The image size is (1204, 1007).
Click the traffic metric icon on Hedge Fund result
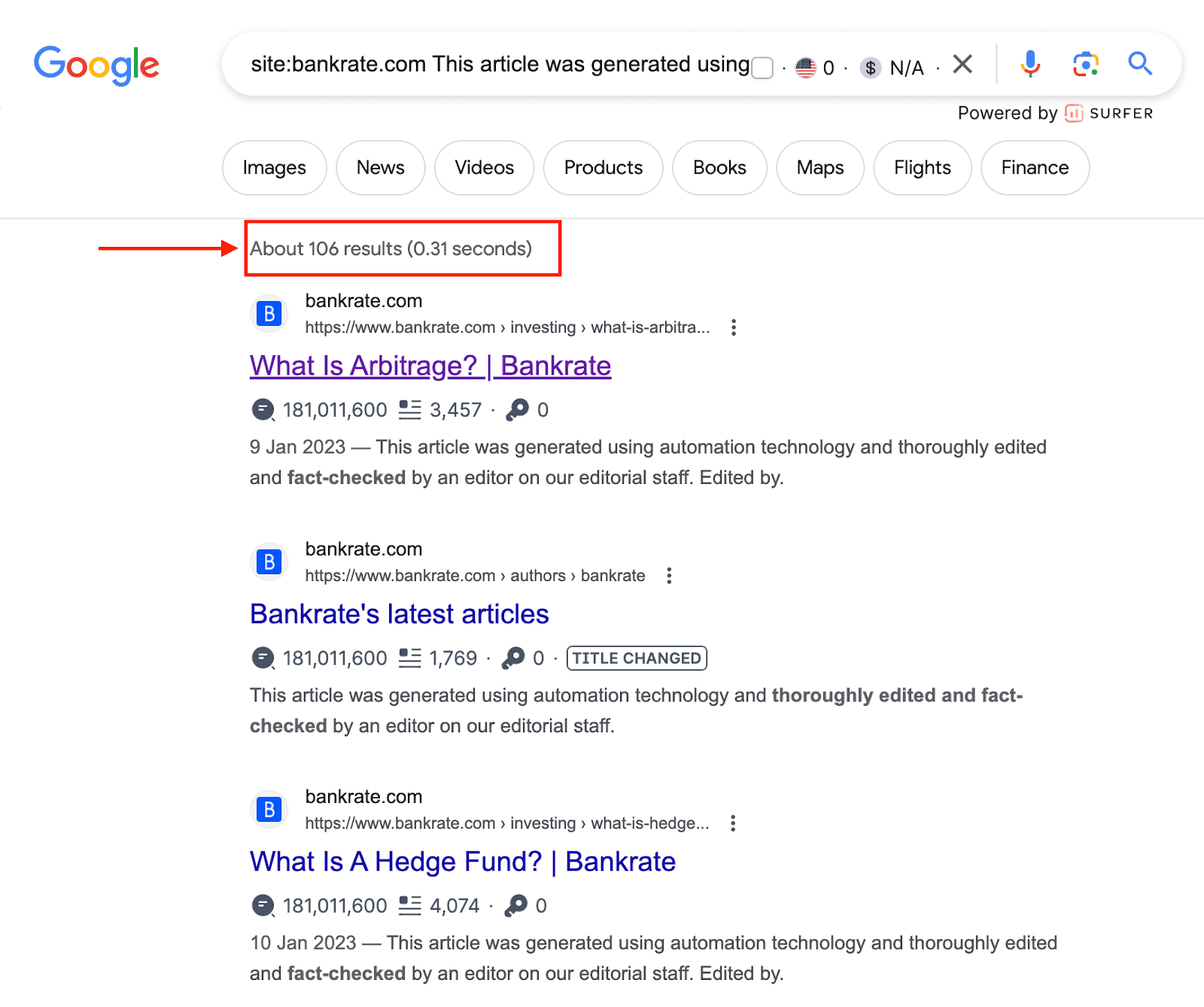pos(262,905)
